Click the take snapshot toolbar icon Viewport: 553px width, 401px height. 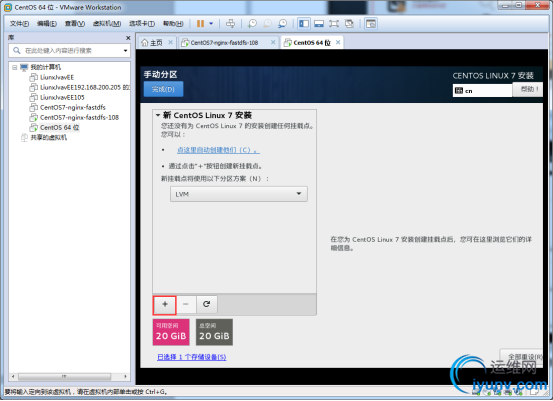(252, 24)
